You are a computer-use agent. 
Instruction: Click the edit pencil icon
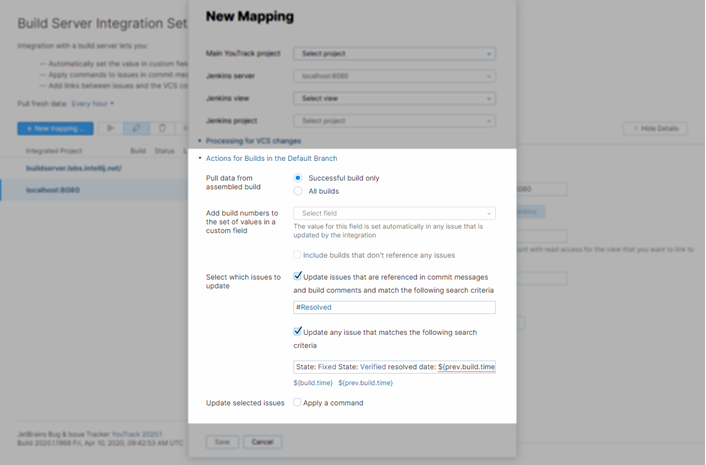(136, 129)
